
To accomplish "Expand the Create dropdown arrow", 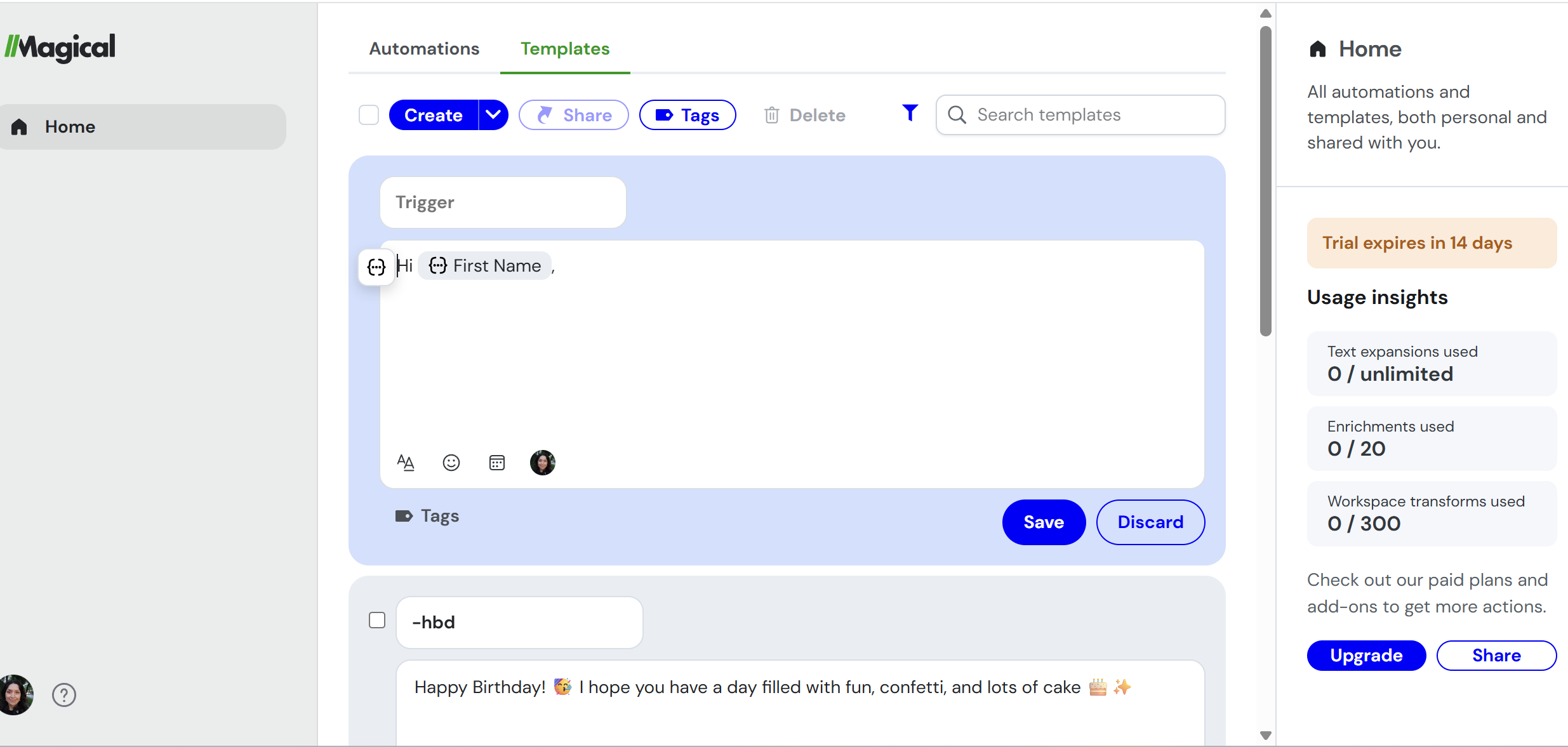I will 493,115.
